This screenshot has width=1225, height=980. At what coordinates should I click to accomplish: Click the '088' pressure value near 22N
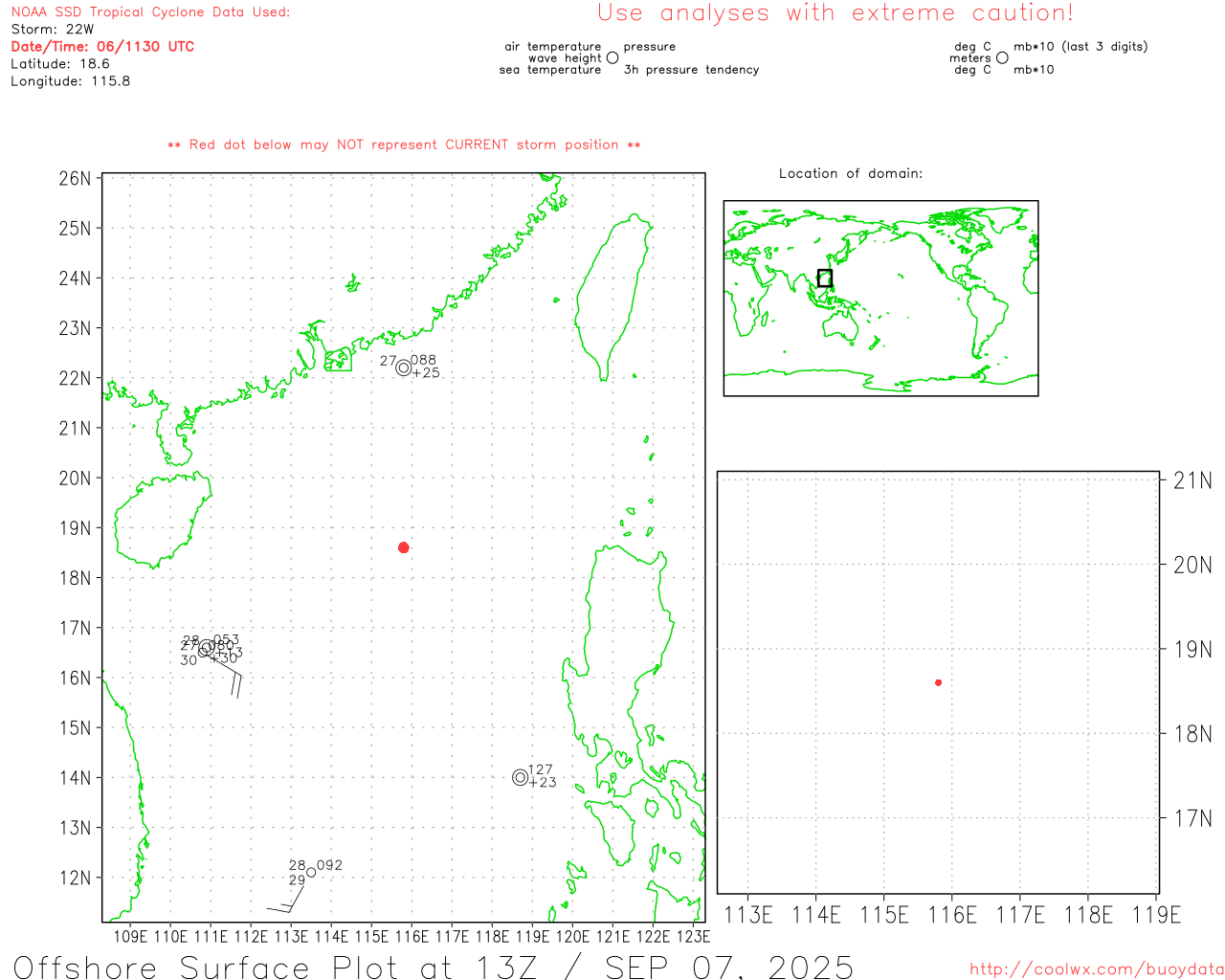click(423, 361)
